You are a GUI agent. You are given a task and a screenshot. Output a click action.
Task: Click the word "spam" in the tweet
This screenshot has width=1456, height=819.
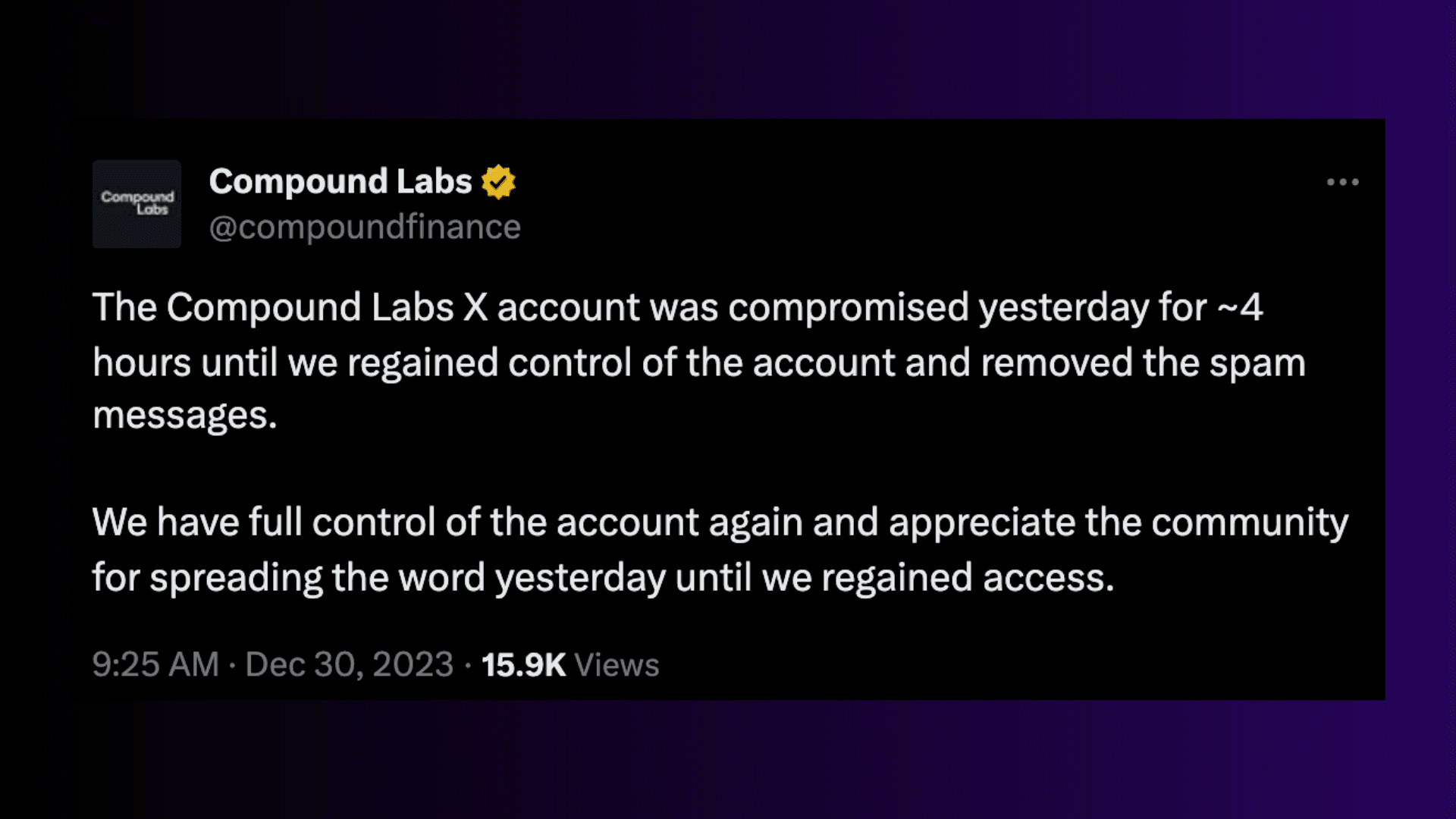click(1257, 363)
